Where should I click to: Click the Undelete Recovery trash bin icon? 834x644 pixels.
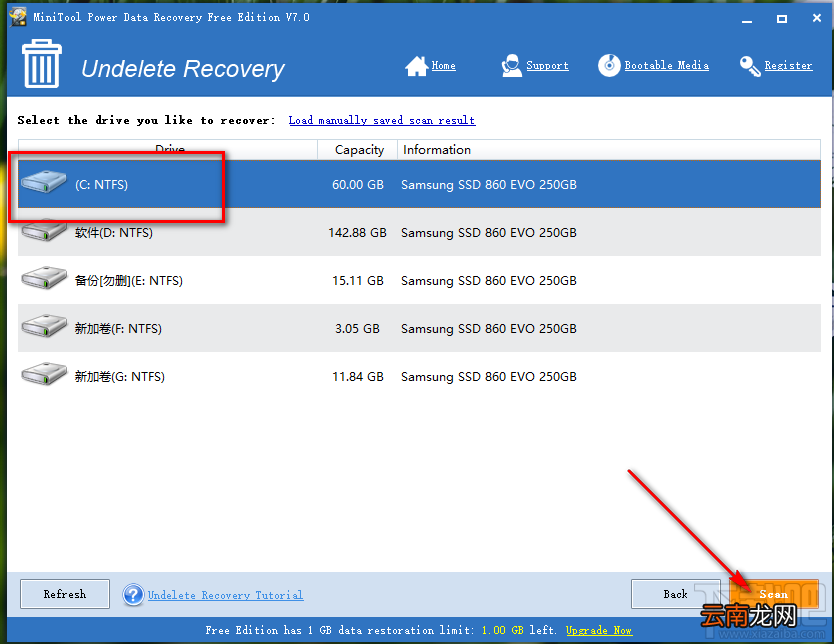tap(41, 63)
